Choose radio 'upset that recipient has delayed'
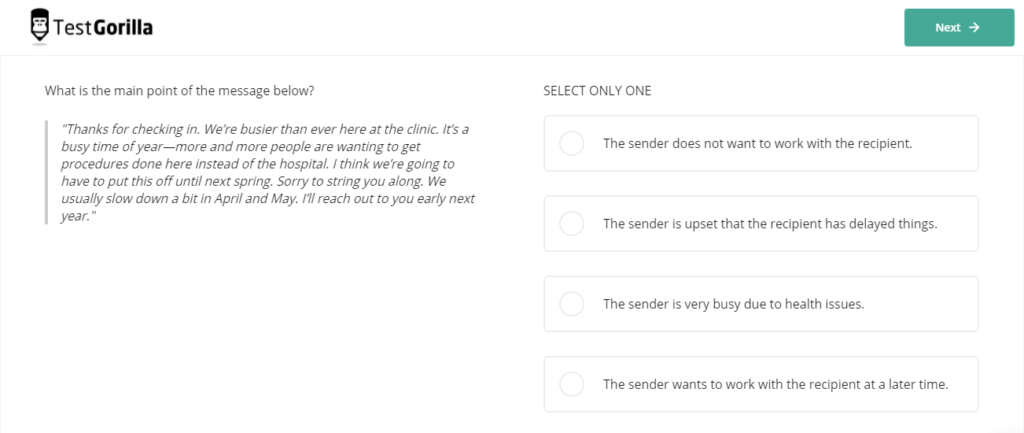The width and height of the screenshot is (1024, 433). point(572,223)
